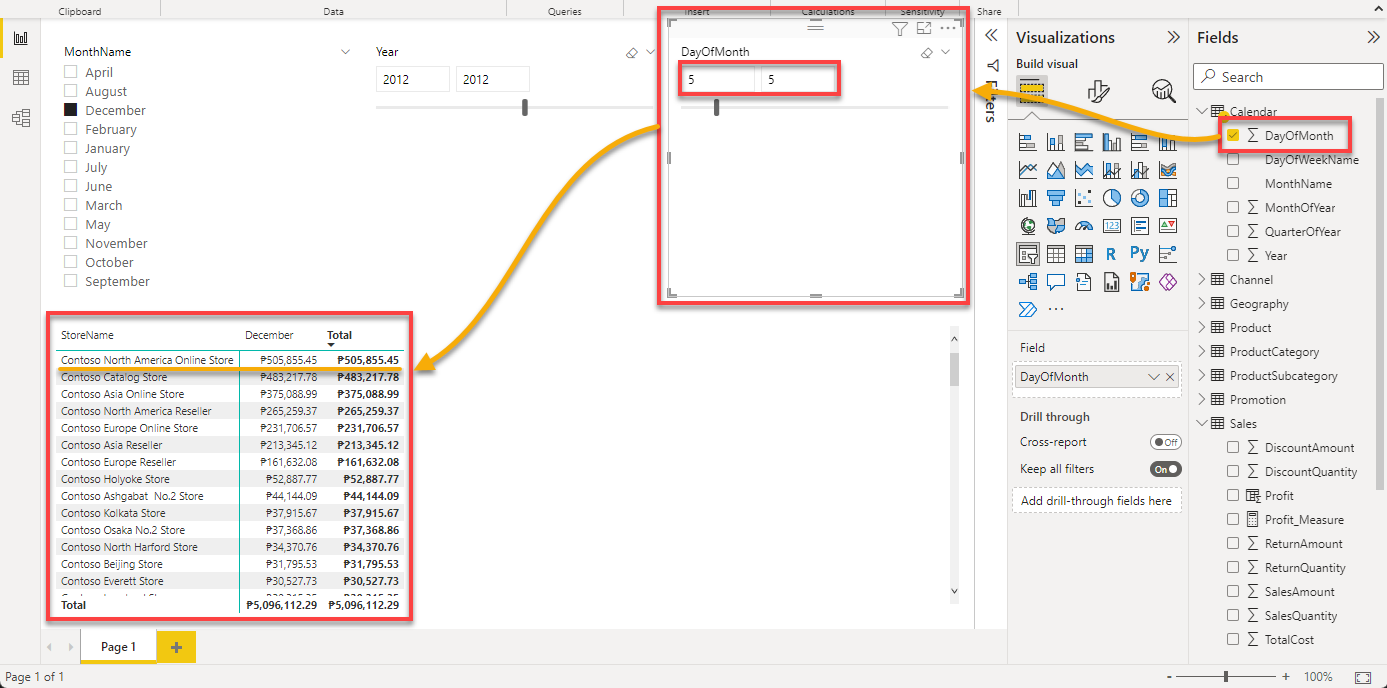This screenshot has height=688, width=1387.
Task: Choose the Treemap visual
Action: point(1167,198)
